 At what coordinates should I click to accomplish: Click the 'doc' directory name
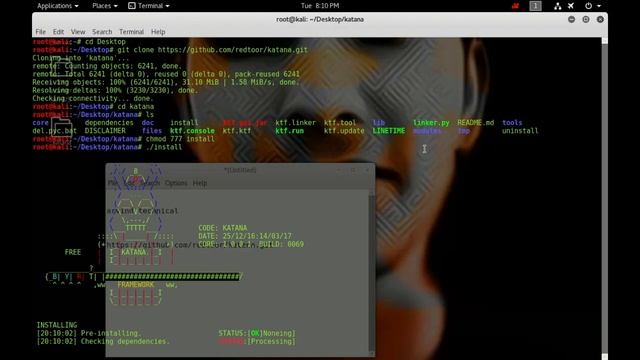[x=148, y=123]
